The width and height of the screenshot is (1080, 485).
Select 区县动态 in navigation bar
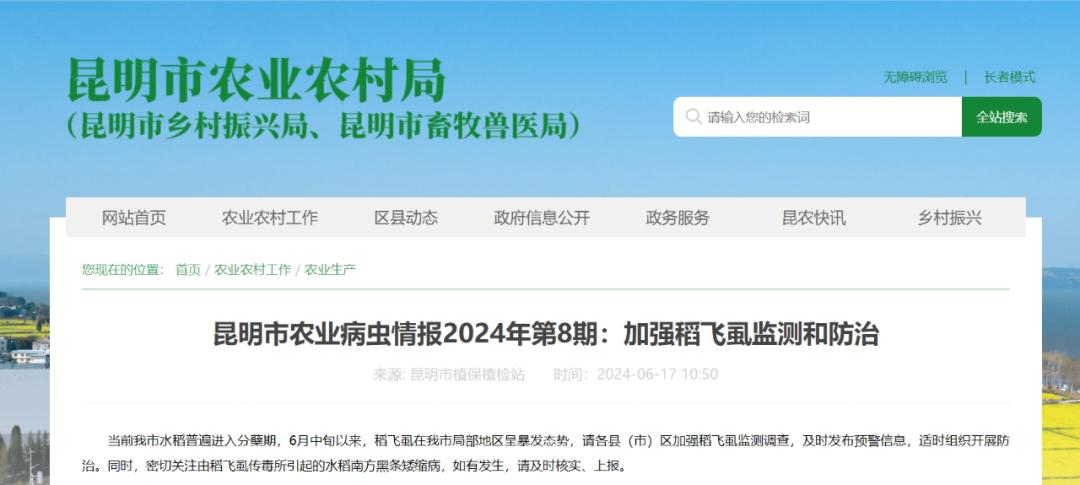(406, 218)
